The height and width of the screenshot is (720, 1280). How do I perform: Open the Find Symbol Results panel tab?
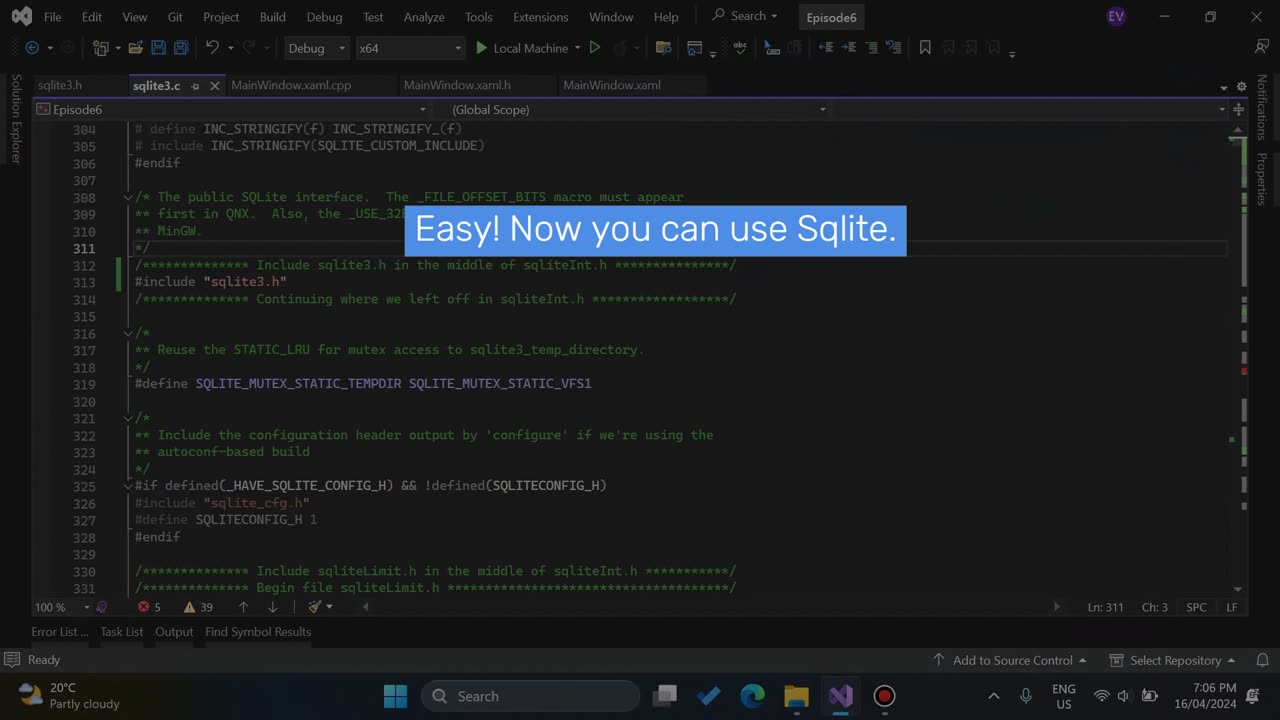(x=258, y=632)
